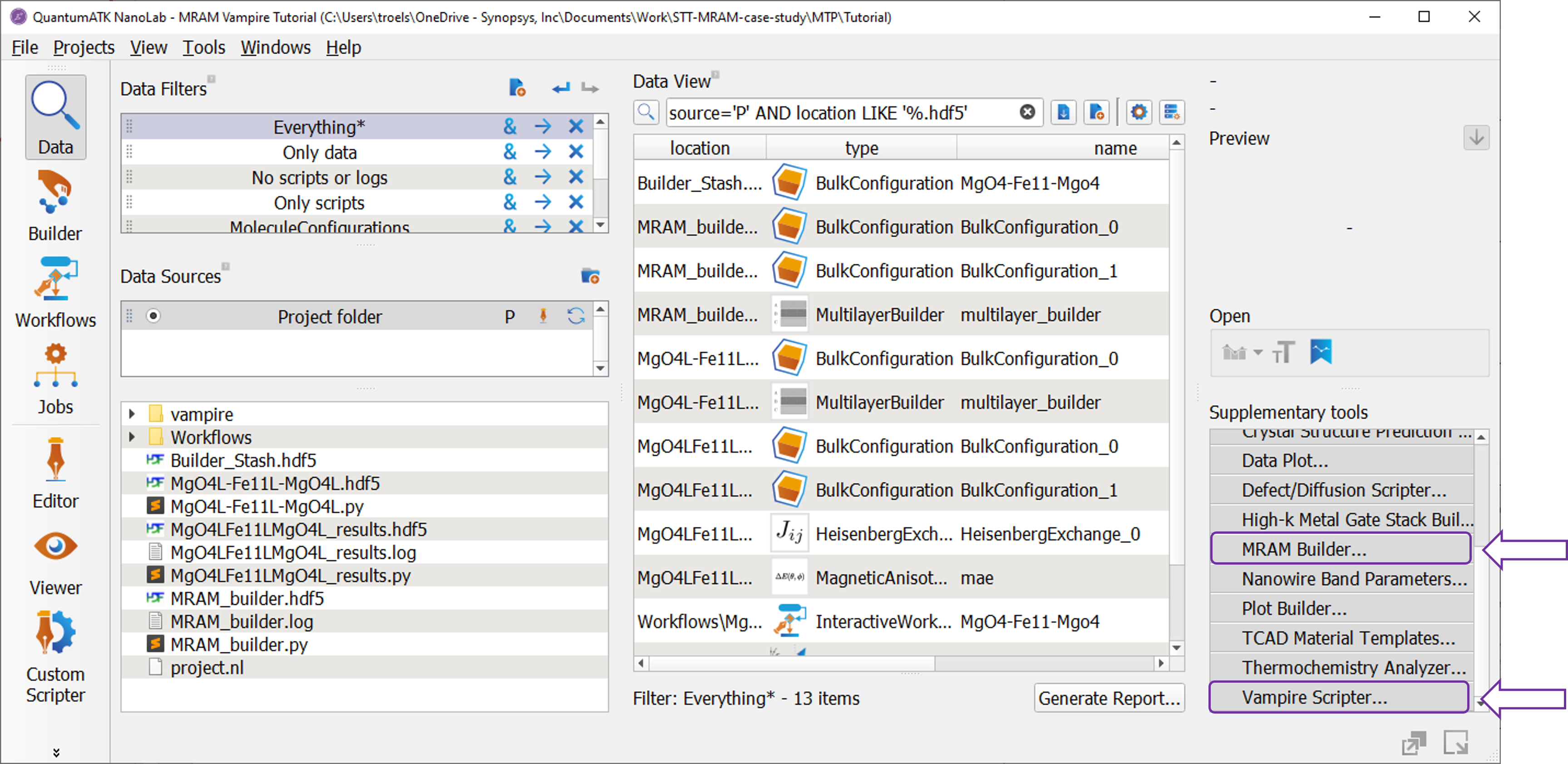
Task: Save the query as a new filter
Action: click(1096, 113)
